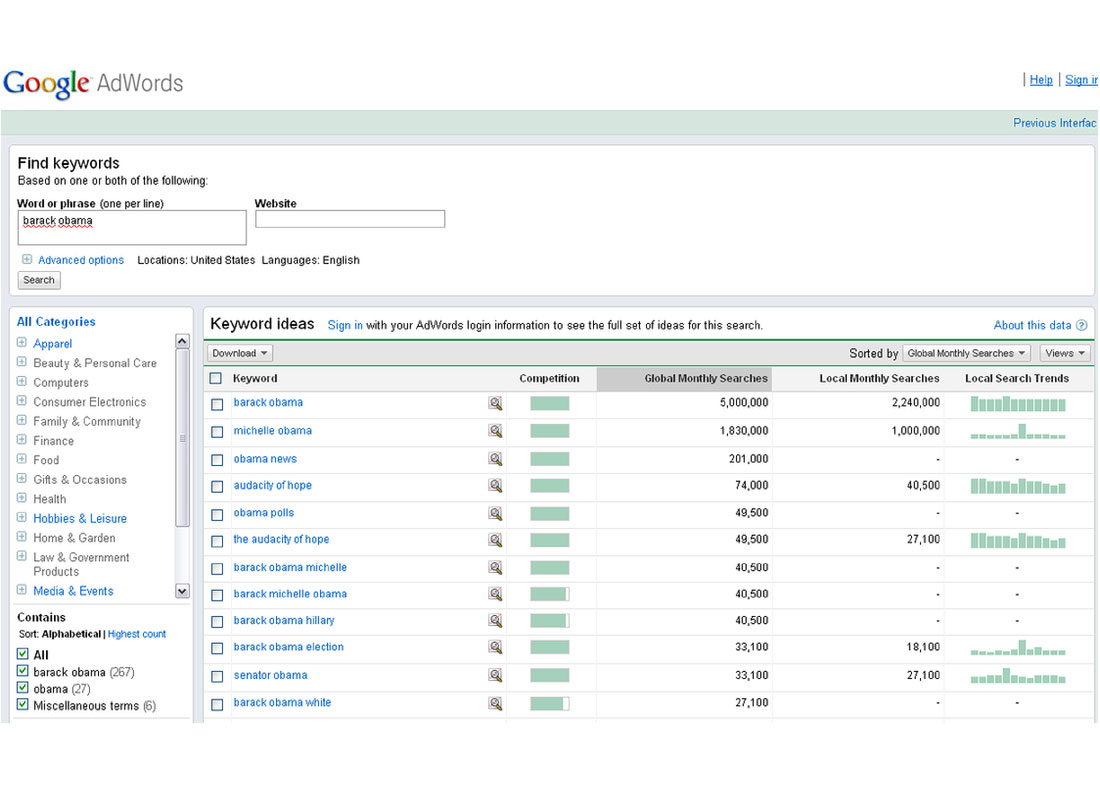This screenshot has height=800, width=1100.
Task: Open magnifier icon for the audacity of hope
Action: click(495, 540)
